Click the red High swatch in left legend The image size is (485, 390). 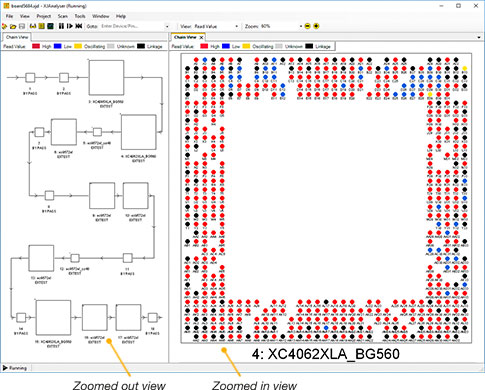(x=36, y=46)
